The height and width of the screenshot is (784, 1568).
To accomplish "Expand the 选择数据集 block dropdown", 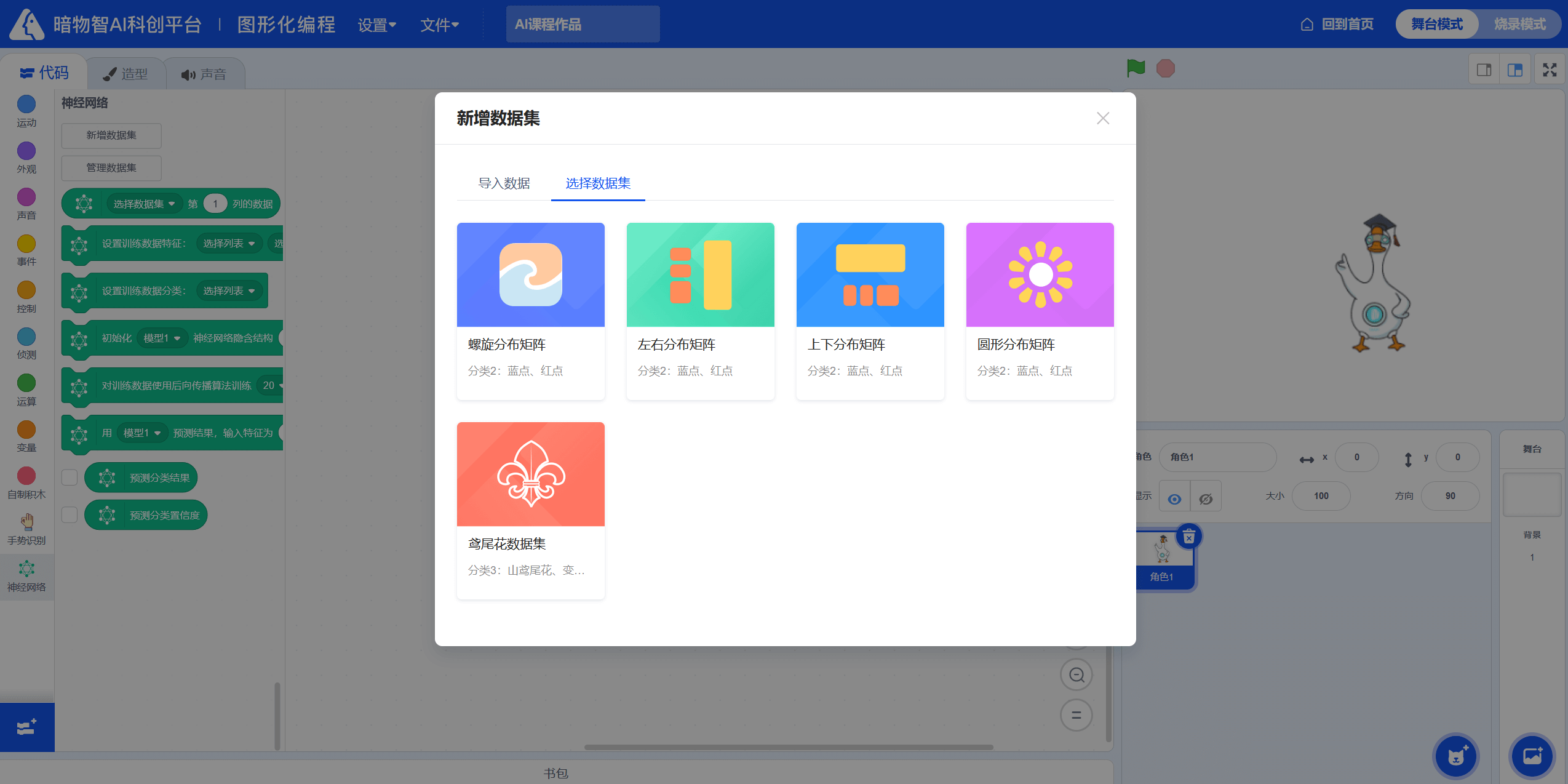I will tap(145, 204).
